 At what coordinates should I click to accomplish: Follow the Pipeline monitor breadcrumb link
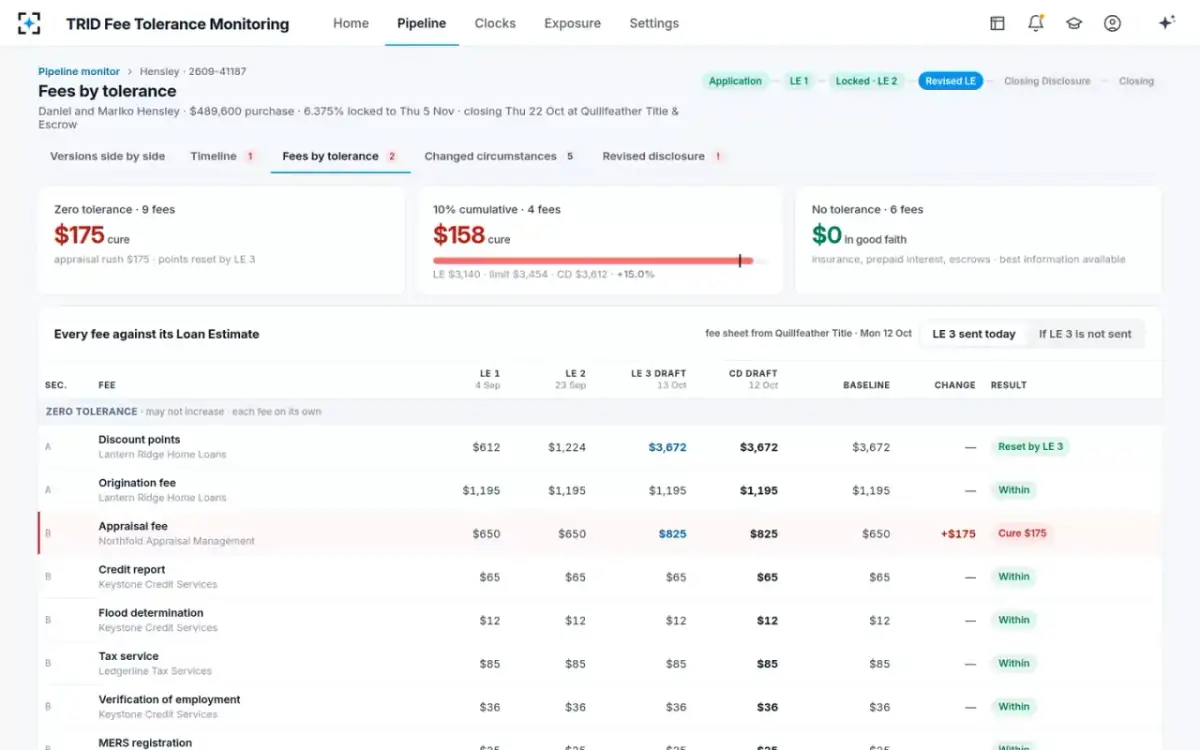point(79,72)
